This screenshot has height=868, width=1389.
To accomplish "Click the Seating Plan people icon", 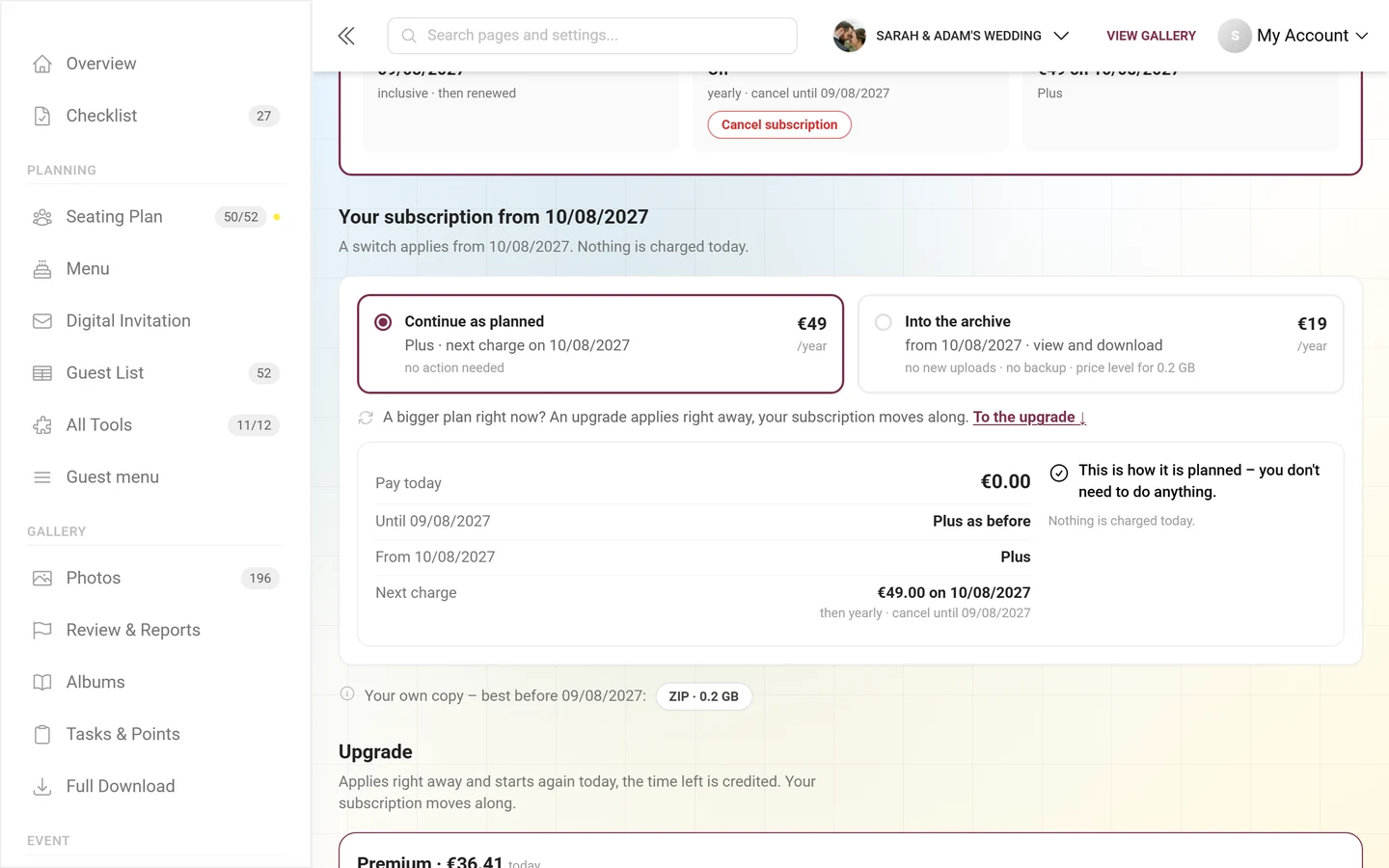I will [42, 217].
